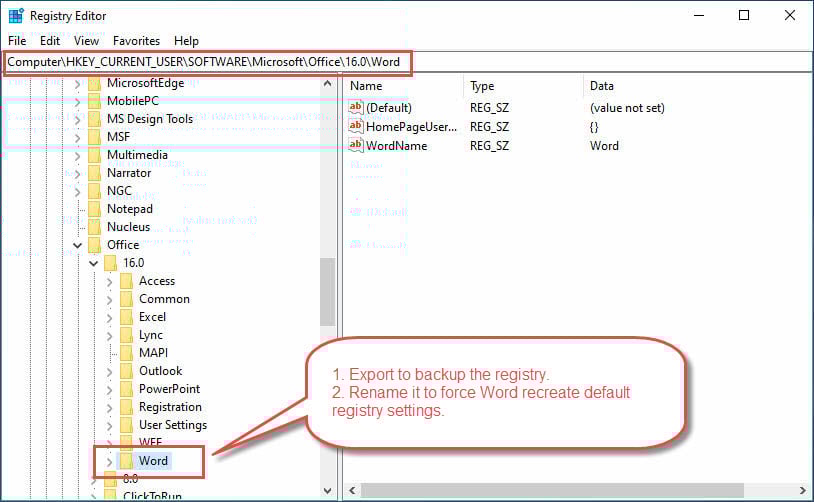The image size is (814, 502).
Task: Expand the Access key
Action: (110, 282)
